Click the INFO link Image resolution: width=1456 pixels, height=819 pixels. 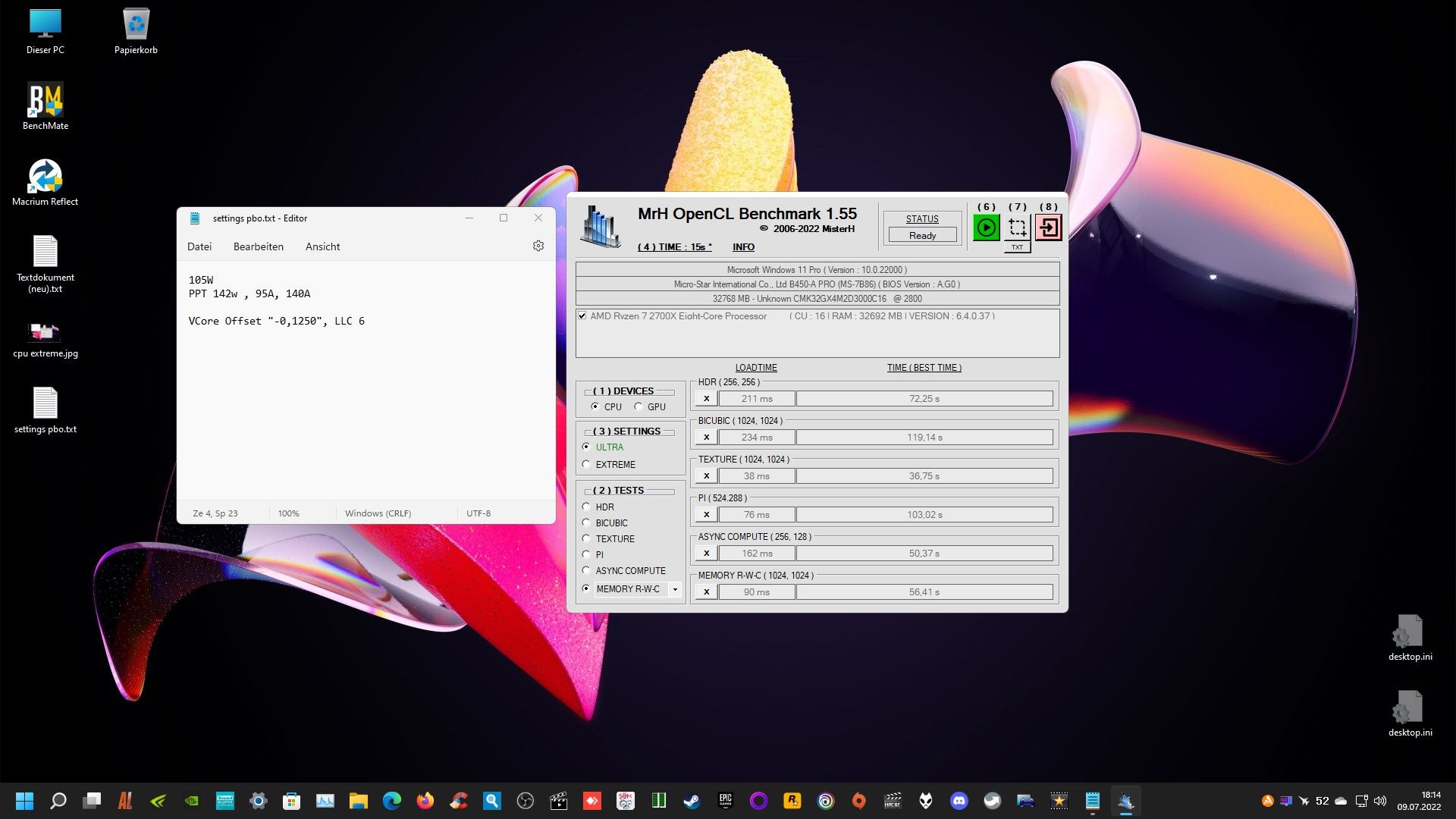[743, 247]
